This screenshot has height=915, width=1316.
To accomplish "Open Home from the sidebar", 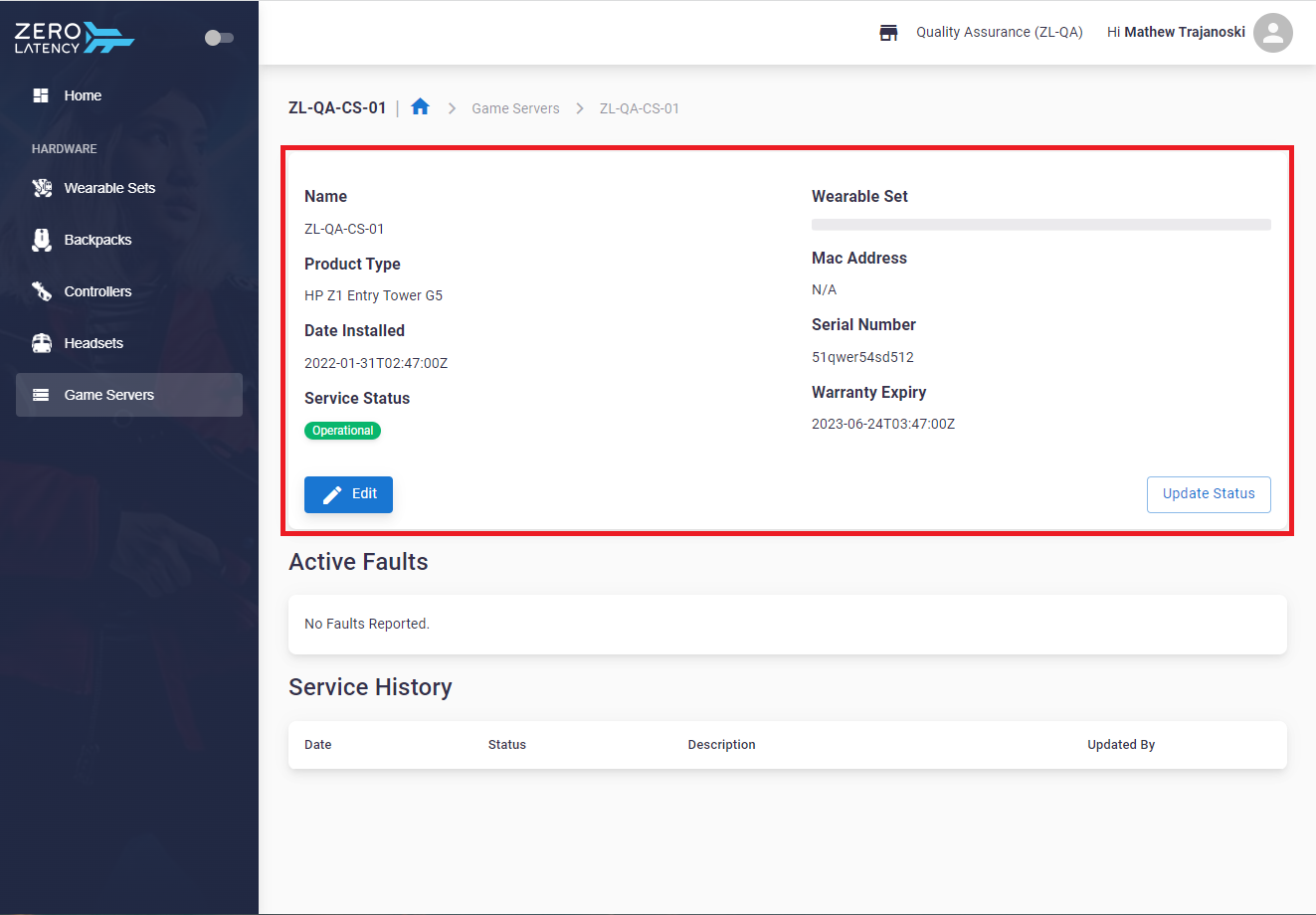I will (129, 95).
